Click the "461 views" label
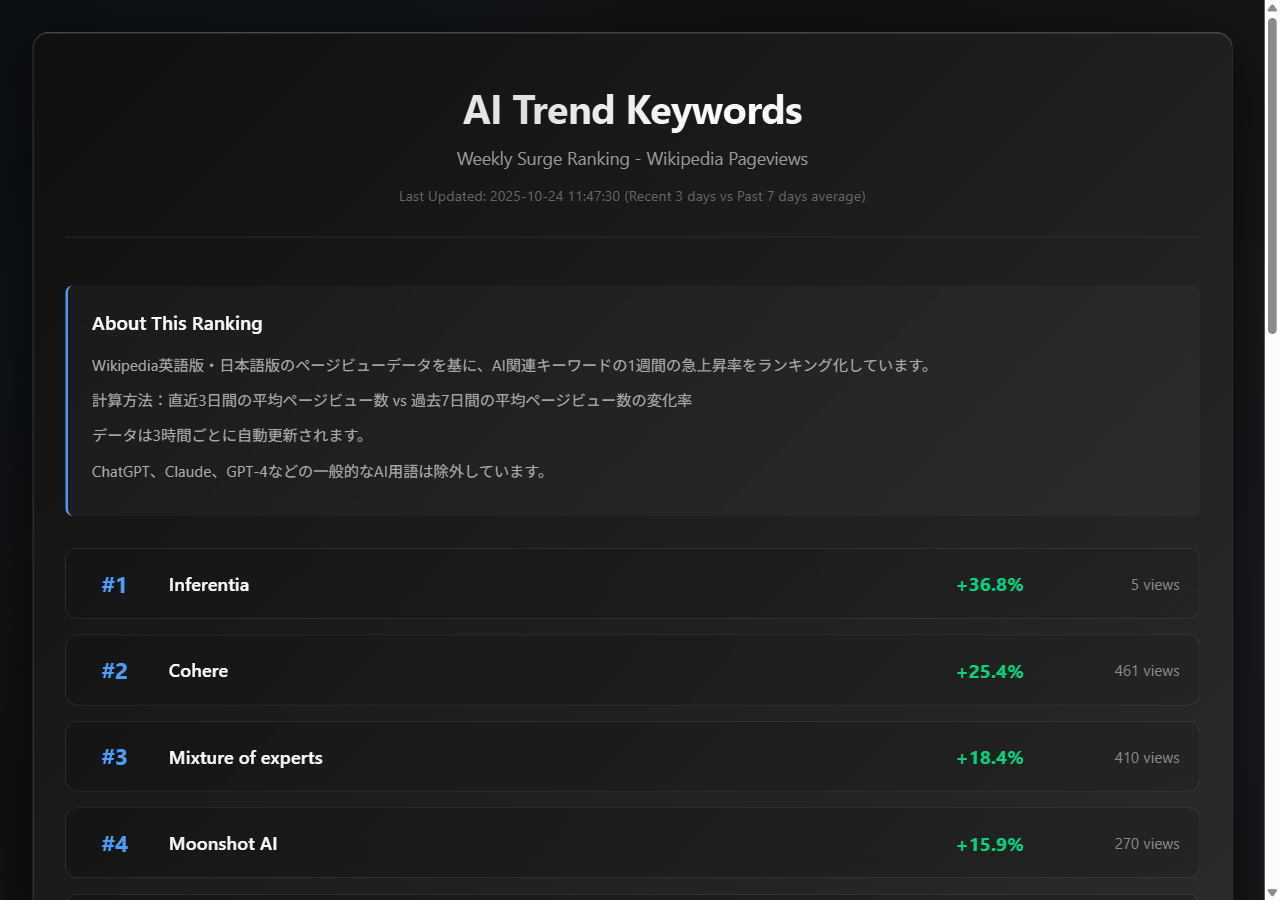1280x900 pixels. click(x=1147, y=670)
